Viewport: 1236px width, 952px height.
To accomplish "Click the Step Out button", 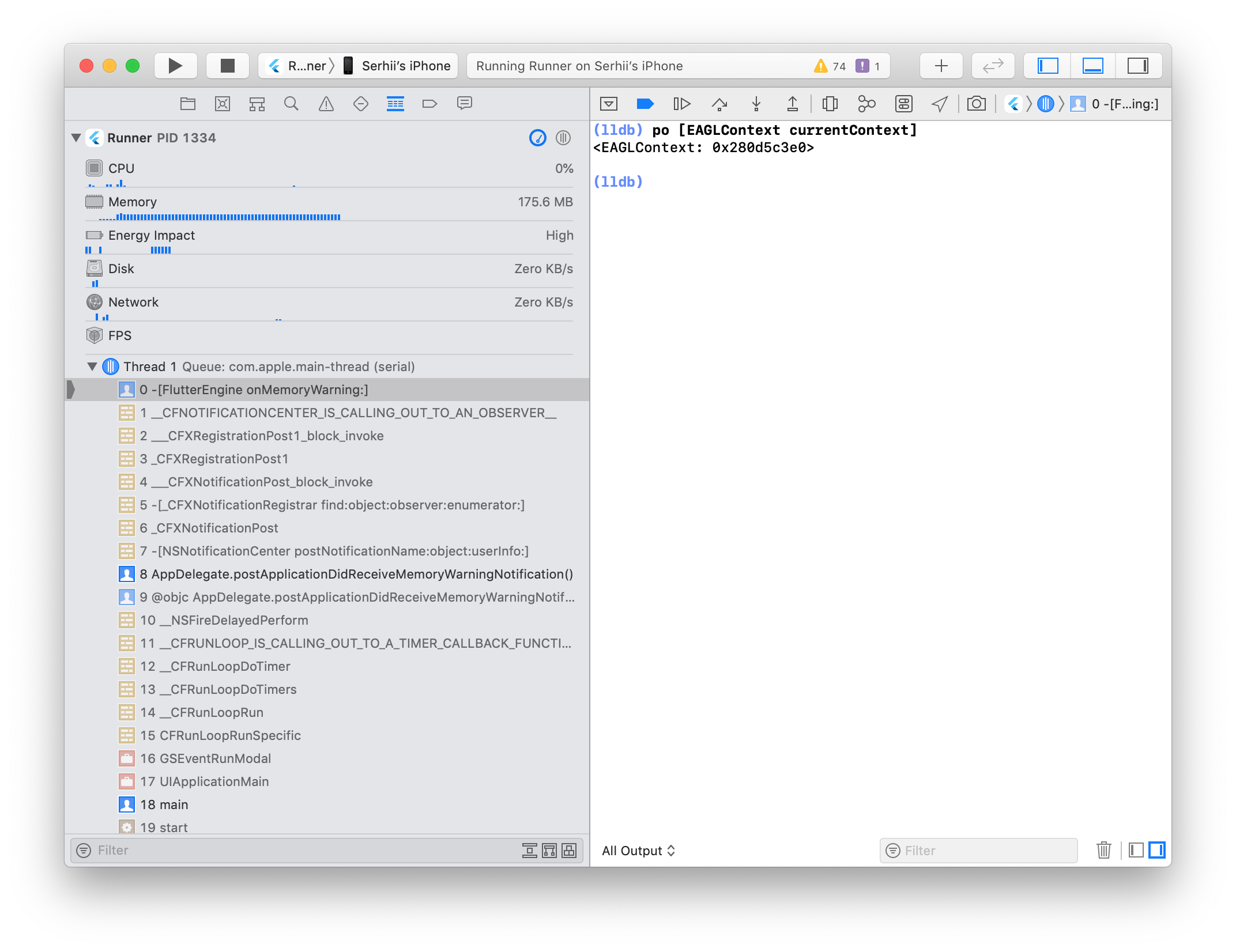I will pyautogui.click(x=793, y=104).
